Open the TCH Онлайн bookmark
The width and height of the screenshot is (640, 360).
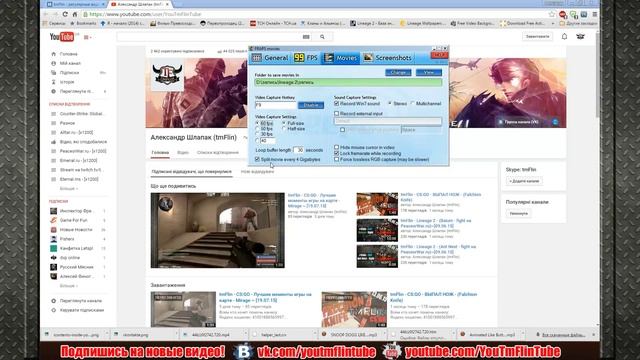point(273,24)
